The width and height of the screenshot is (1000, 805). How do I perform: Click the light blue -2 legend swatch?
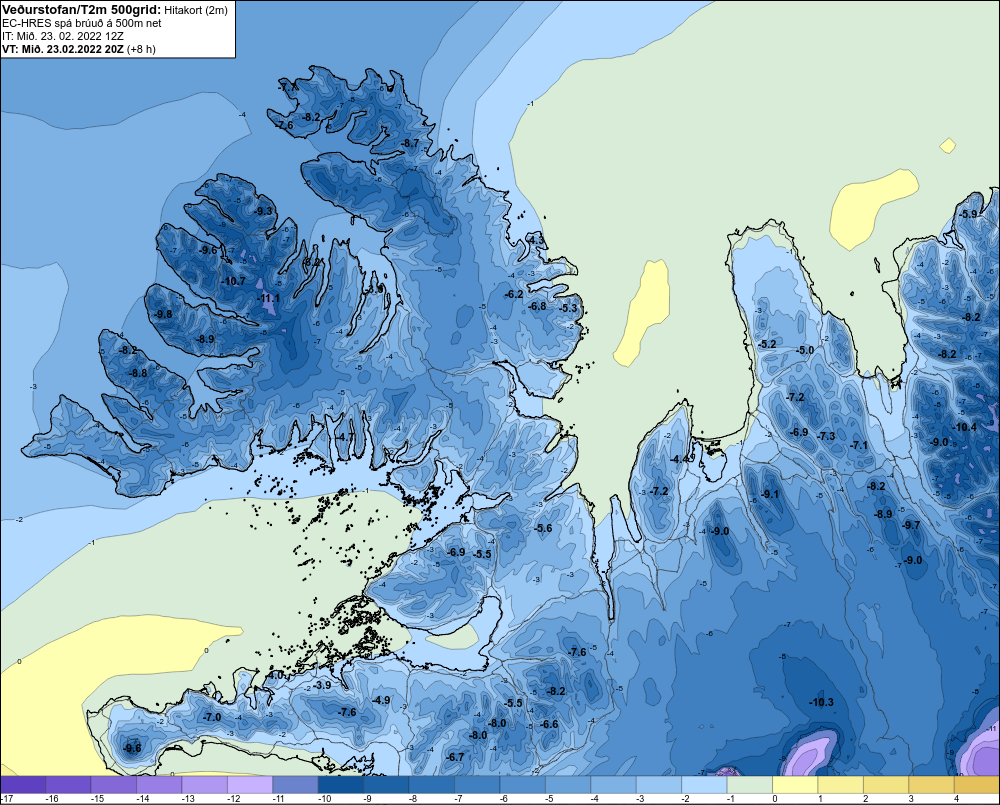[x=704, y=785]
